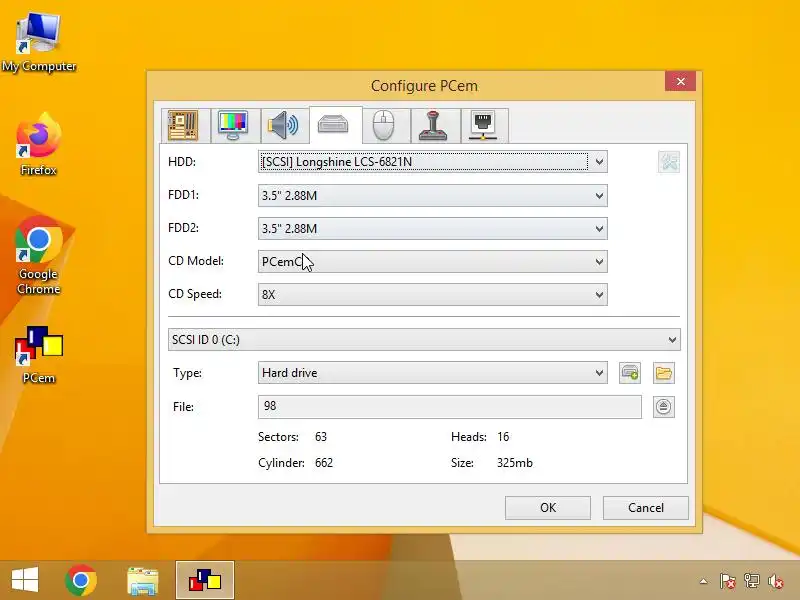This screenshot has width=800, height=600.
Task: Open the network settings tab
Action: click(x=483, y=126)
